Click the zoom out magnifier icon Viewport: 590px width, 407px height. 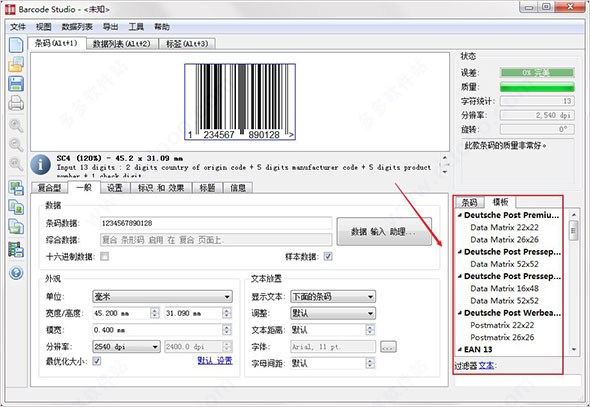coord(16,145)
